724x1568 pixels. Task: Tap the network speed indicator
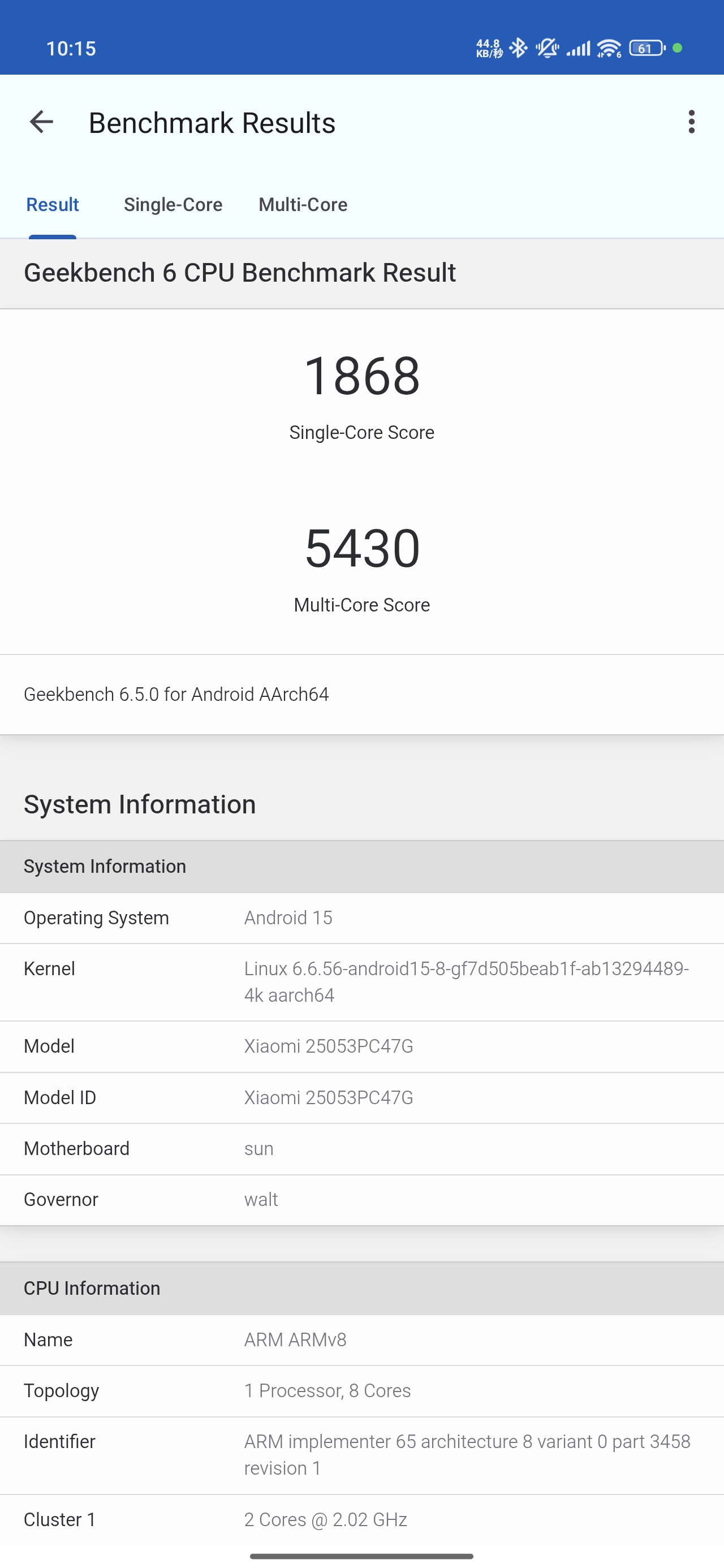tap(489, 48)
